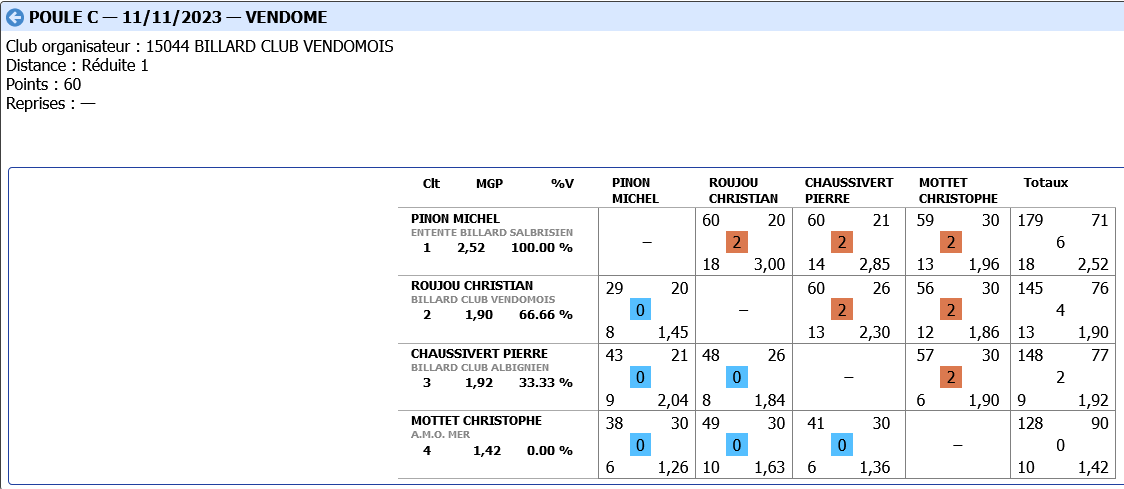1124x489 pixels.
Task: Select CHAUSSIVERT PIERRE player row name
Action: [479, 353]
